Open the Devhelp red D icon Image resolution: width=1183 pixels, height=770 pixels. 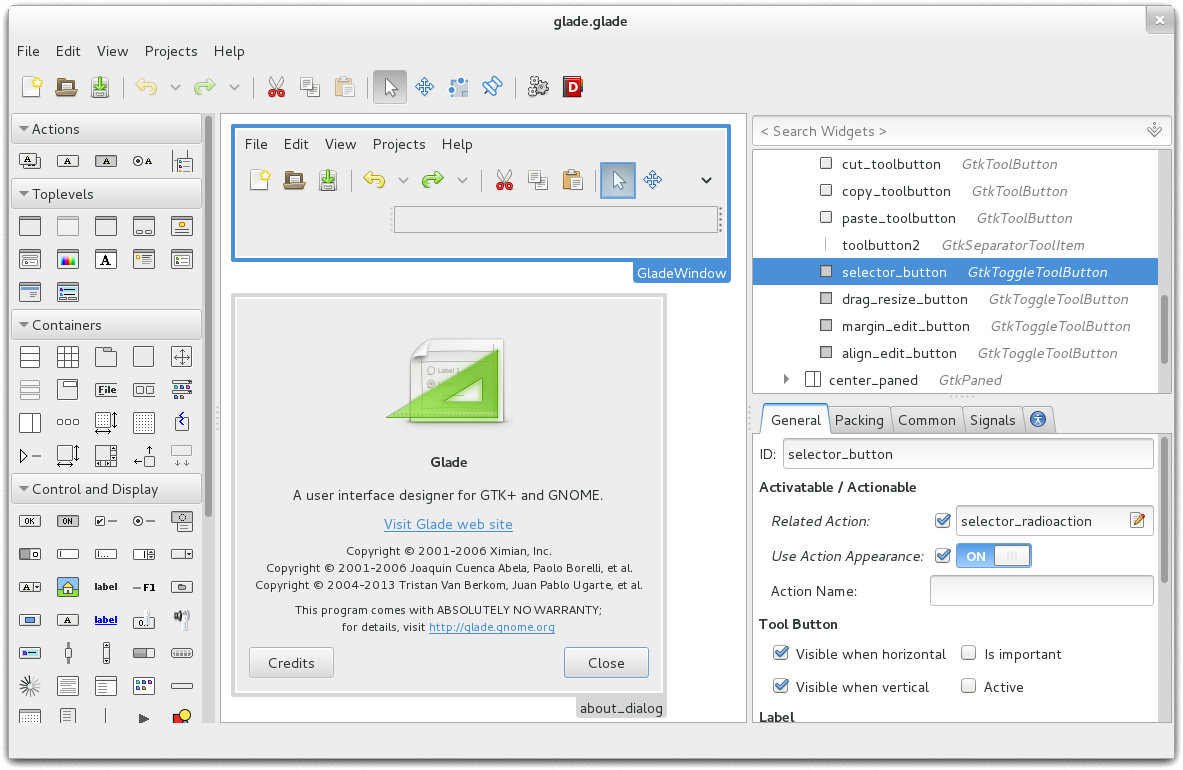573,87
